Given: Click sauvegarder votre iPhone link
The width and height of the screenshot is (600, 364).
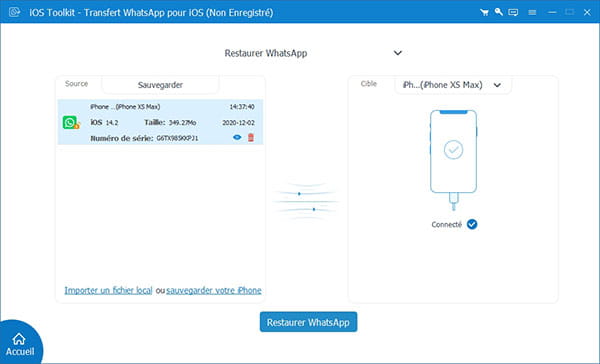Looking at the screenshot, I should pos(214,290).
